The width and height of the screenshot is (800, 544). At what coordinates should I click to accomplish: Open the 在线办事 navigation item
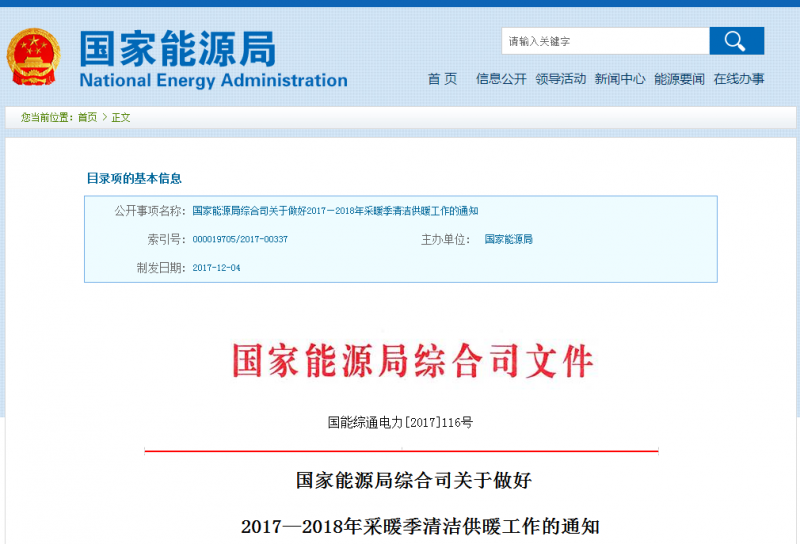point(739,79)
